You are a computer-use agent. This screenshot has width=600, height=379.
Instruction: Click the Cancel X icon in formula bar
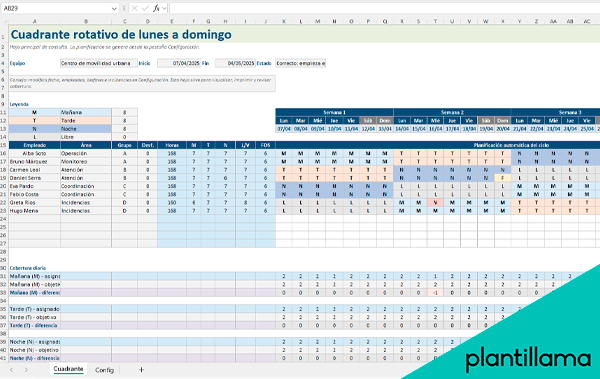pos(134,8)
